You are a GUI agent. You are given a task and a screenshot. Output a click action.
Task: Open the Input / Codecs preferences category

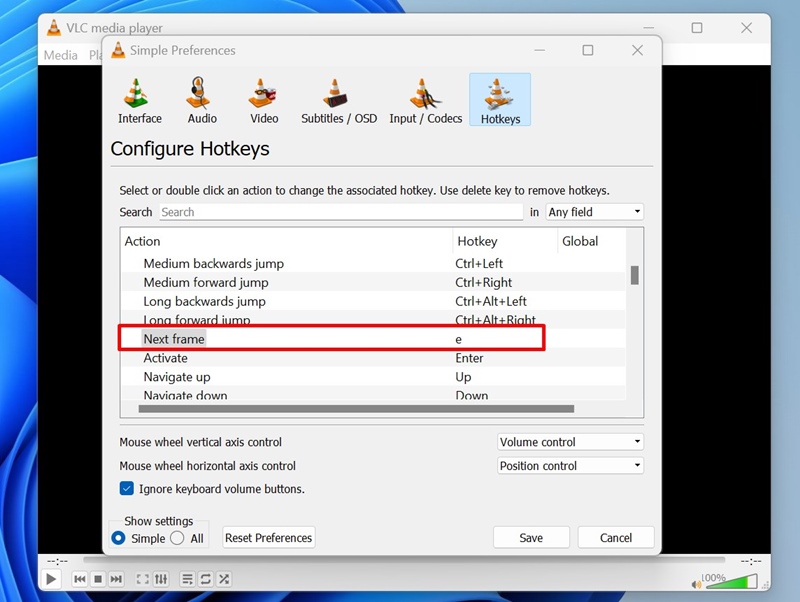[426, 101]
